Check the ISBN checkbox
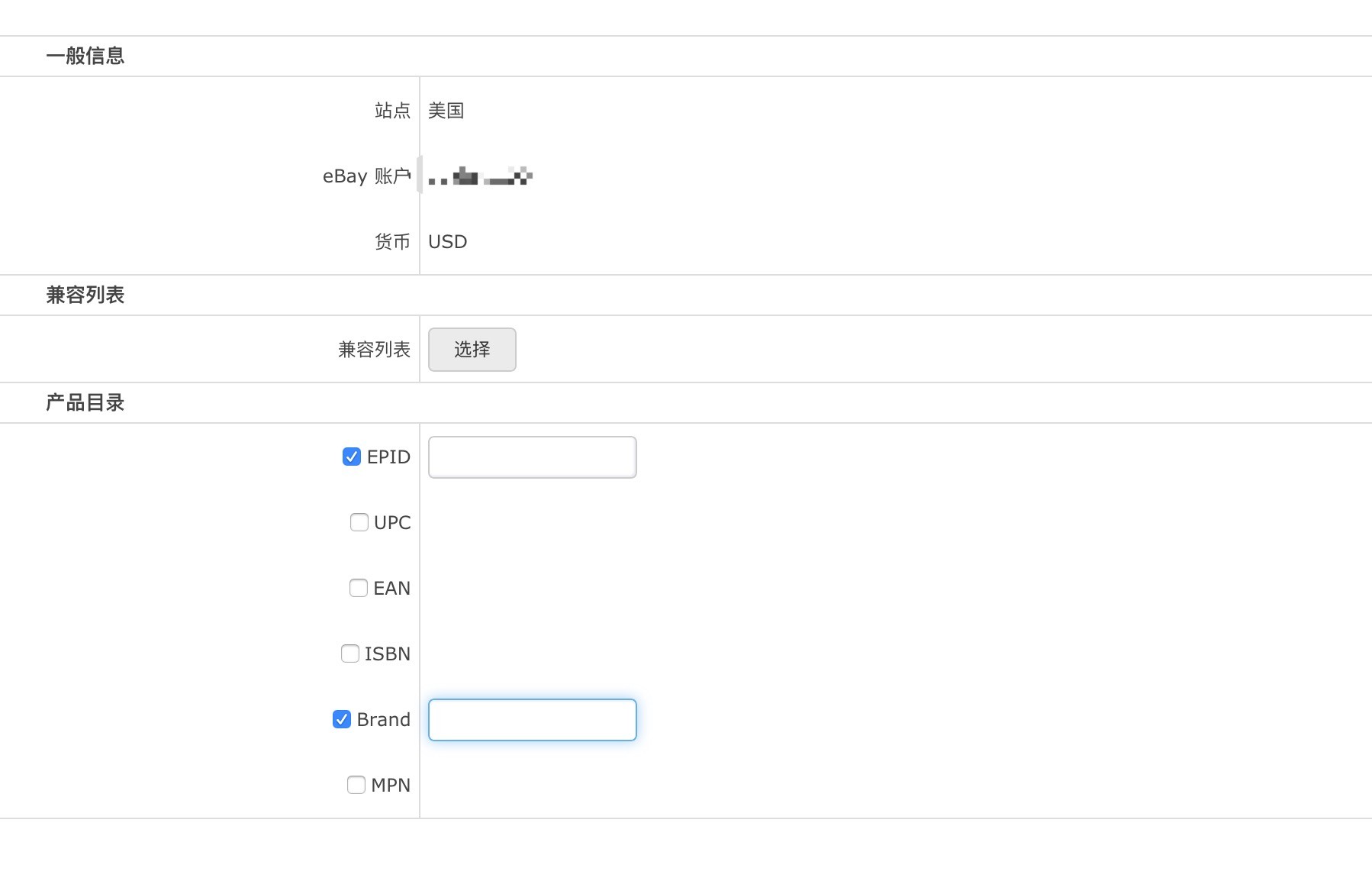Viewport: 1372px width, 881px height. coord(349,653)
